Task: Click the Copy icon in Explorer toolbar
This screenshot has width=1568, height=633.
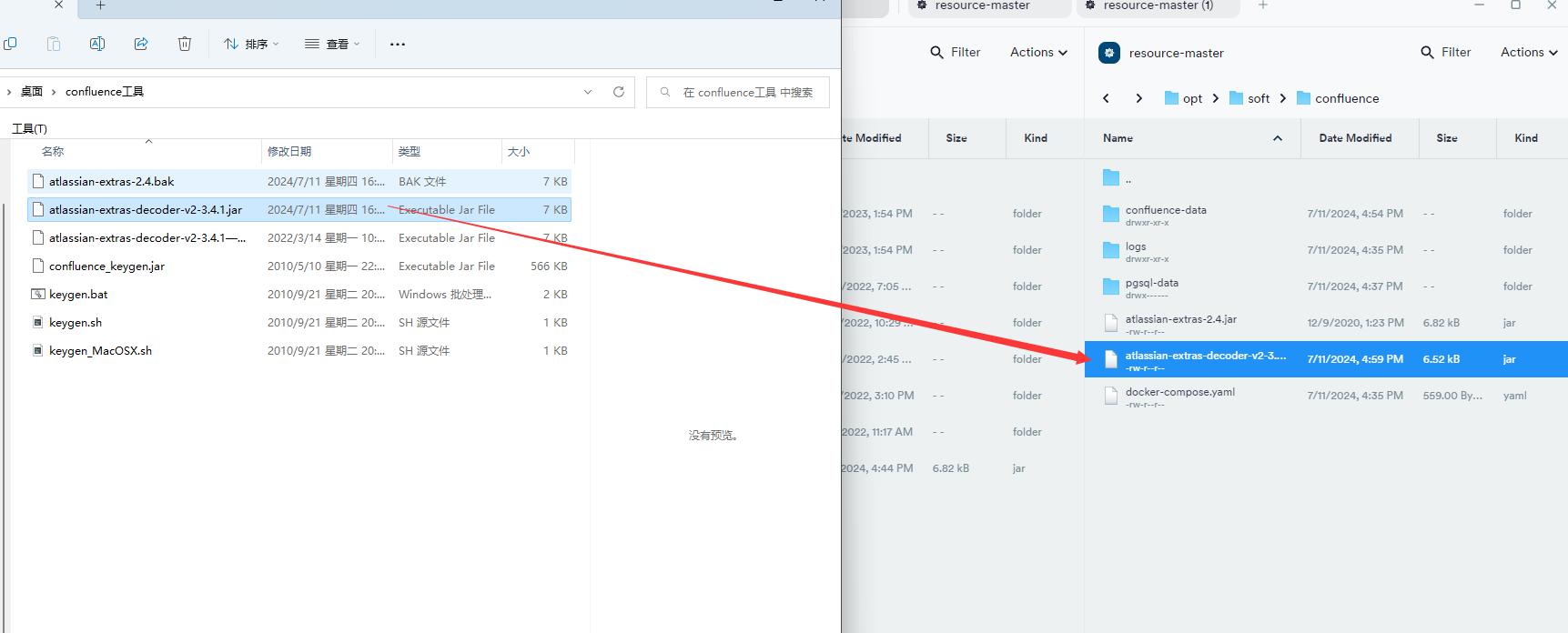Action: pyautogui.click(x=10, y=44)
